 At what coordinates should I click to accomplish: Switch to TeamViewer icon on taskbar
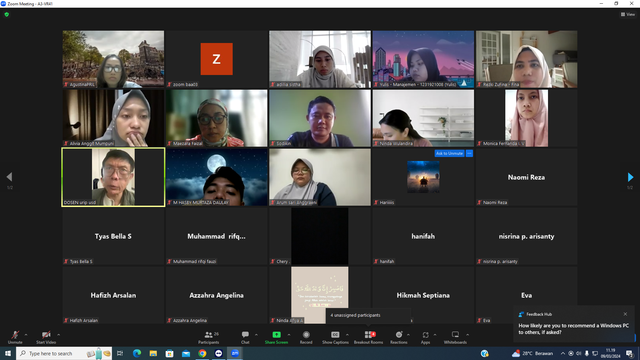click(218, 353)
